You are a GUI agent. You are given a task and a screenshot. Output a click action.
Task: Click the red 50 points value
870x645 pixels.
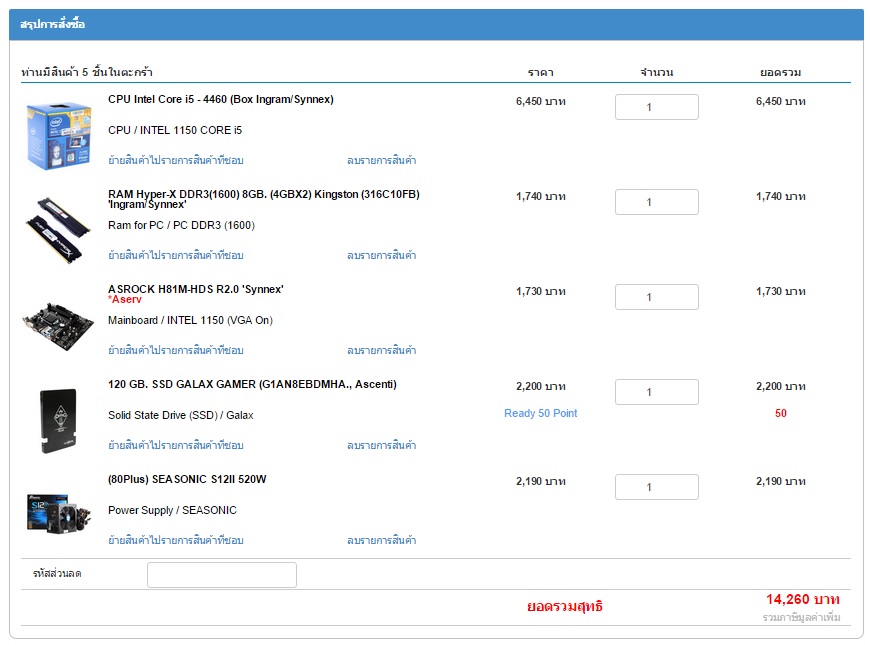pyautogui.click(x=781, y=413)
